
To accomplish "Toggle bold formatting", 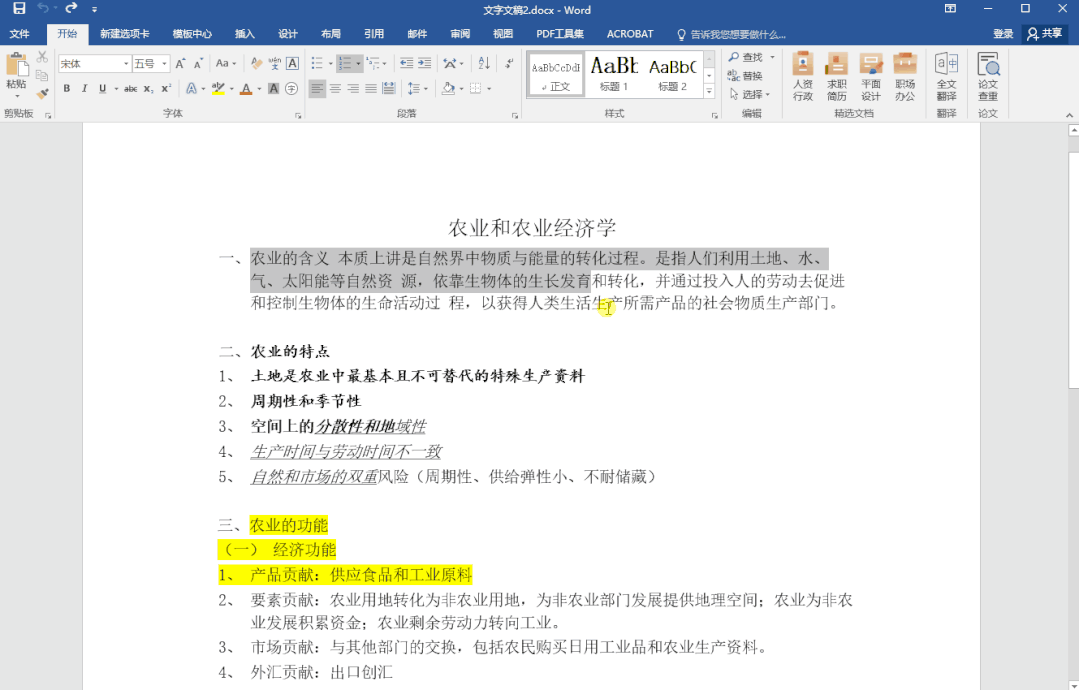I will pos(66,89).
